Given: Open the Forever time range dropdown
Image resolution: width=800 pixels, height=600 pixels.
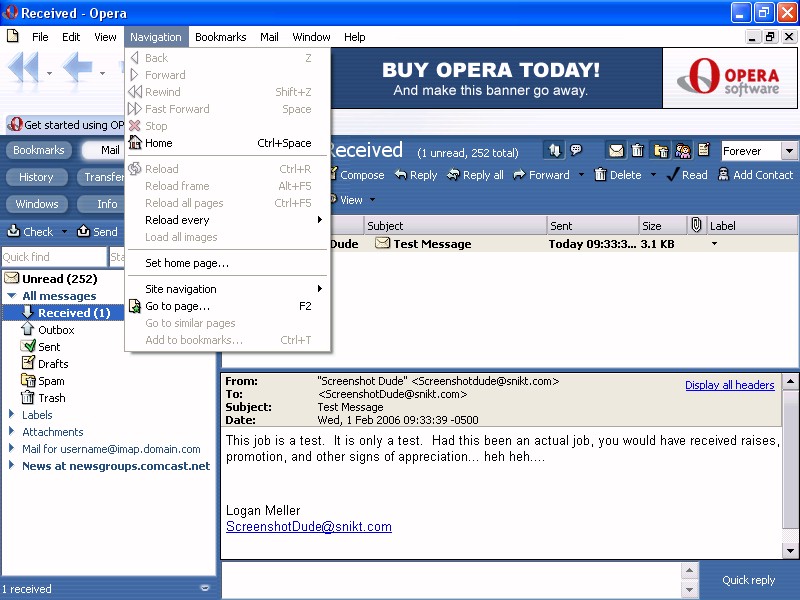Looking at the screenshot, I should 789,151.
